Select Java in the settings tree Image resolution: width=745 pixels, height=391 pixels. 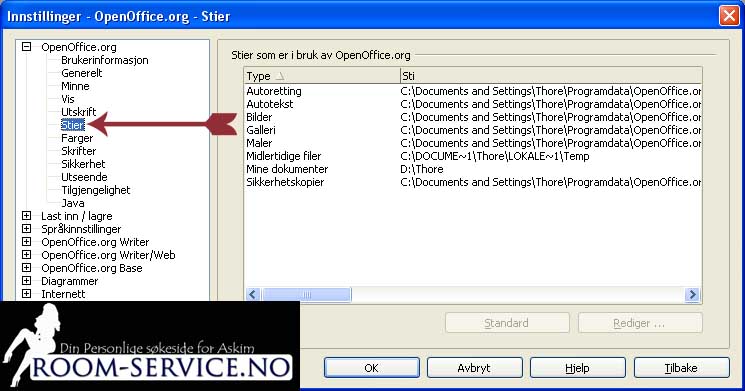[73, 203]
